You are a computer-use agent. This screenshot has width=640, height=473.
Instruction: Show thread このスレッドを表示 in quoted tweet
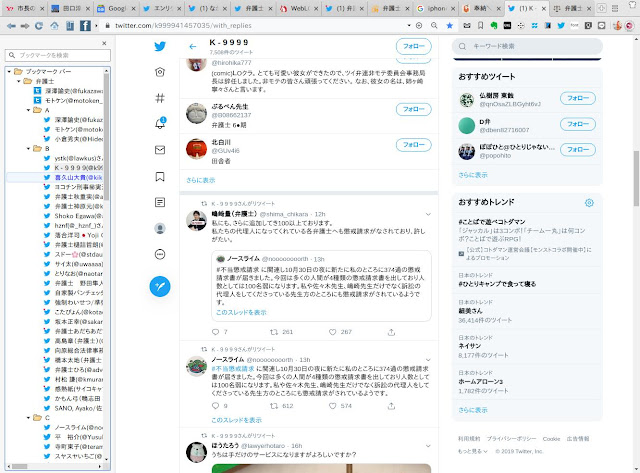241,313
